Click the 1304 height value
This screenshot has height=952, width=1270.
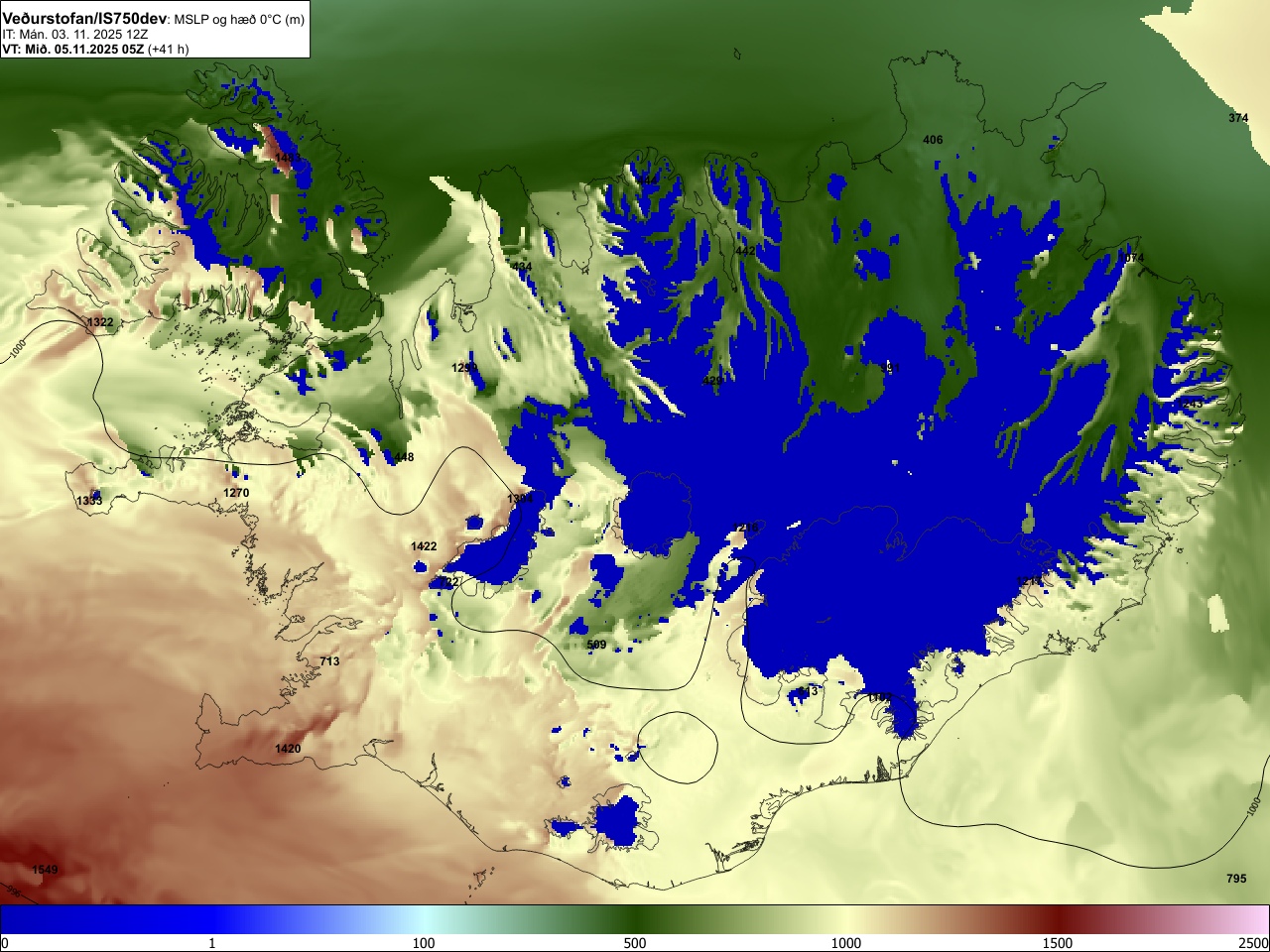[x=520, y=499]
